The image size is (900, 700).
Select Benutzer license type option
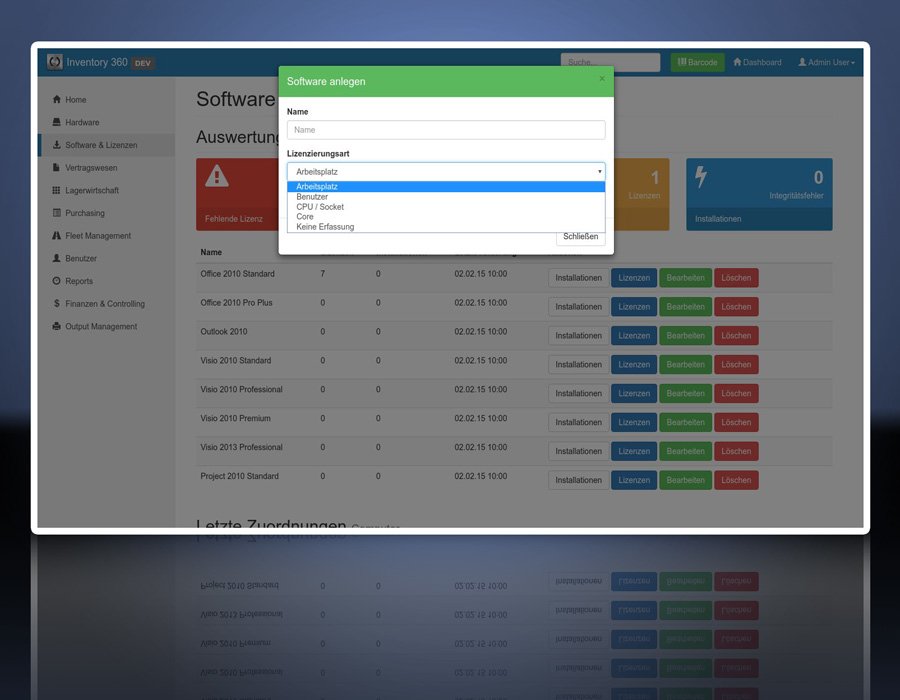coord(446,197)
